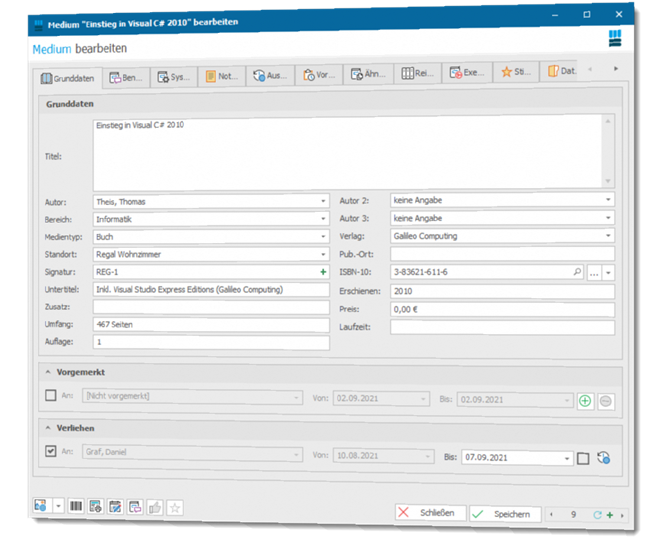The height and width of the screenshot is (546, 650).
Task: Click the green plus to add new record
Action: click(610, 515)
